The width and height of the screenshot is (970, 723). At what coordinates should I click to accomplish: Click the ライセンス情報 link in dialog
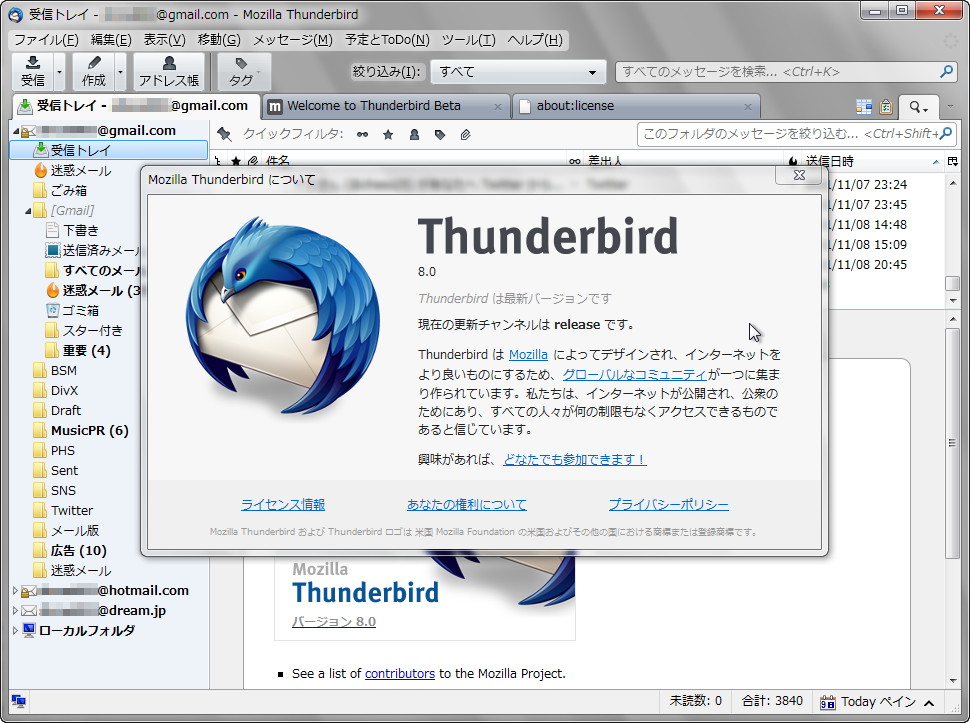point(282,505)
